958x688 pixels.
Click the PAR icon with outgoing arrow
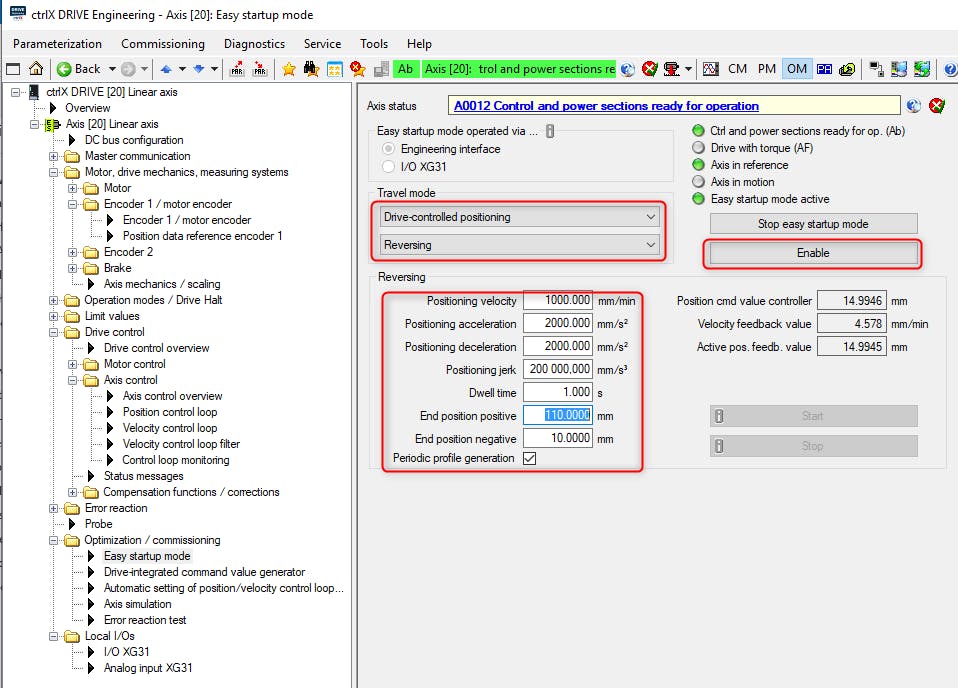(x=237, y=68)
